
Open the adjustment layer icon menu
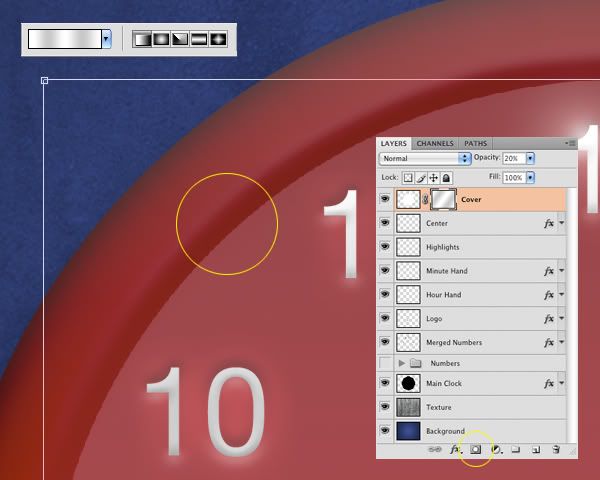(x=496, y=450)
